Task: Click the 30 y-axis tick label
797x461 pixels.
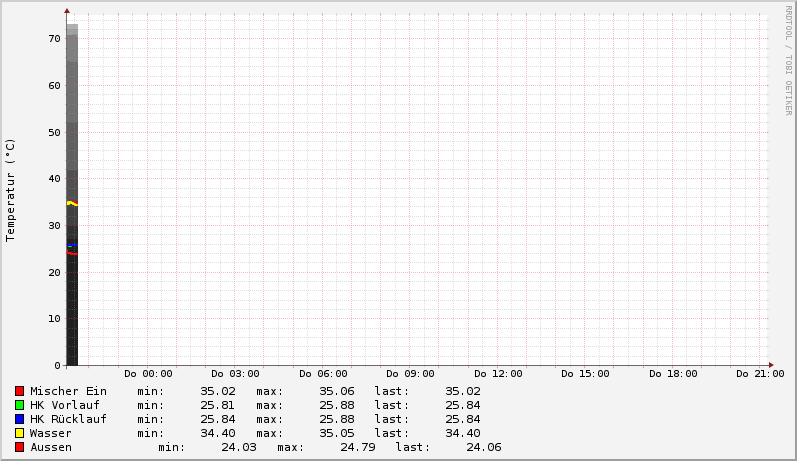Action: (x=54, y=226)
